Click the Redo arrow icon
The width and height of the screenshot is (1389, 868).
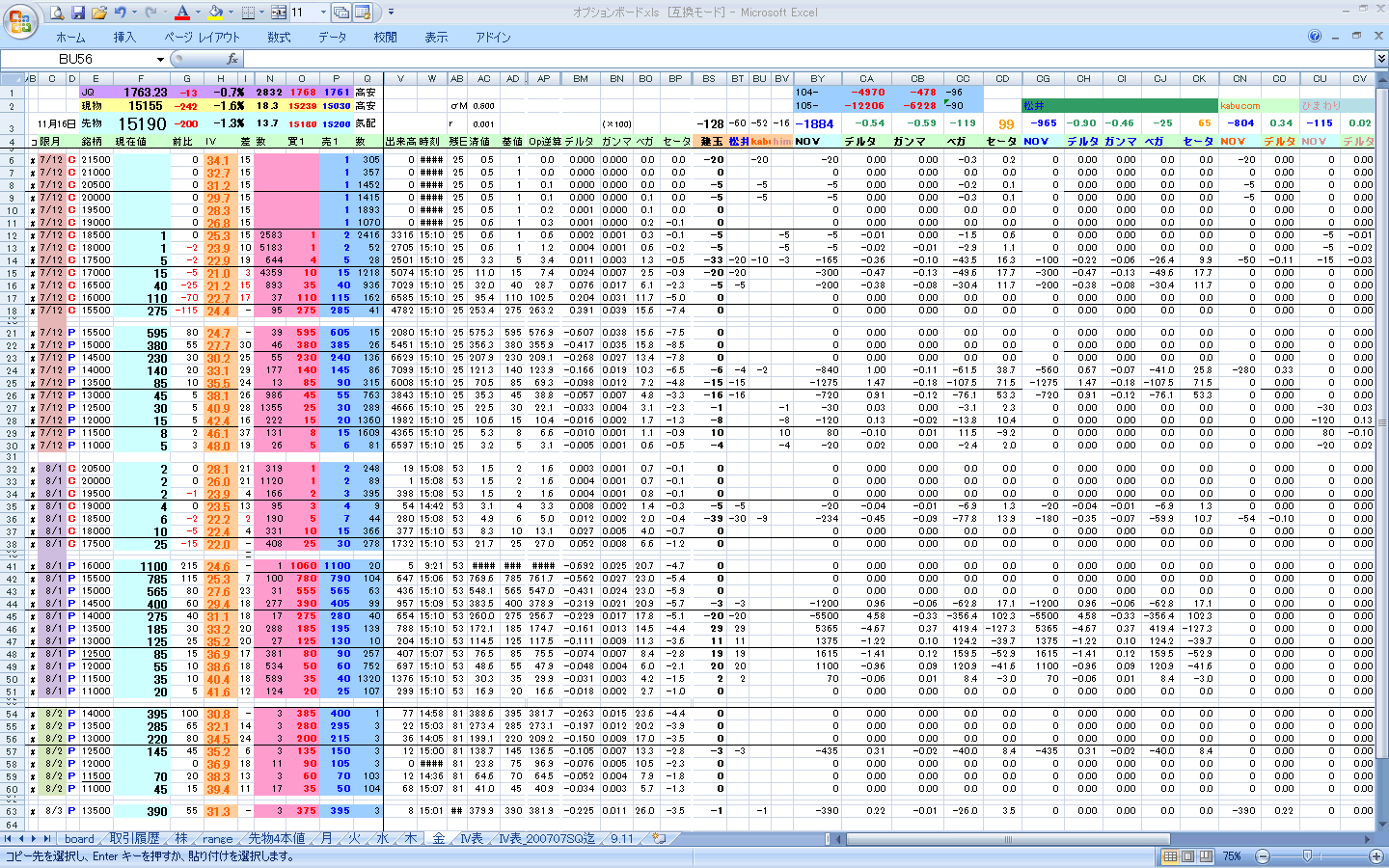tap(150, 13)
